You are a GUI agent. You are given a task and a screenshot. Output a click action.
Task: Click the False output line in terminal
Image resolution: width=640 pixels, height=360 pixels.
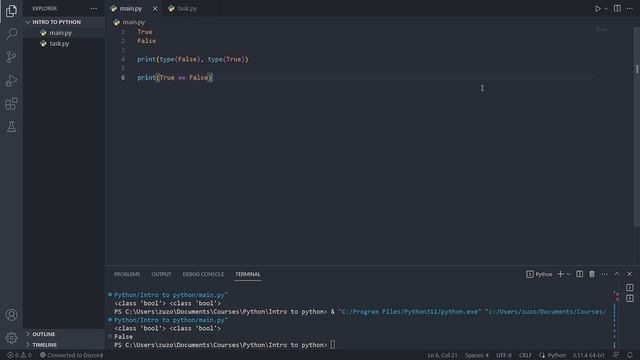(123, 337)
